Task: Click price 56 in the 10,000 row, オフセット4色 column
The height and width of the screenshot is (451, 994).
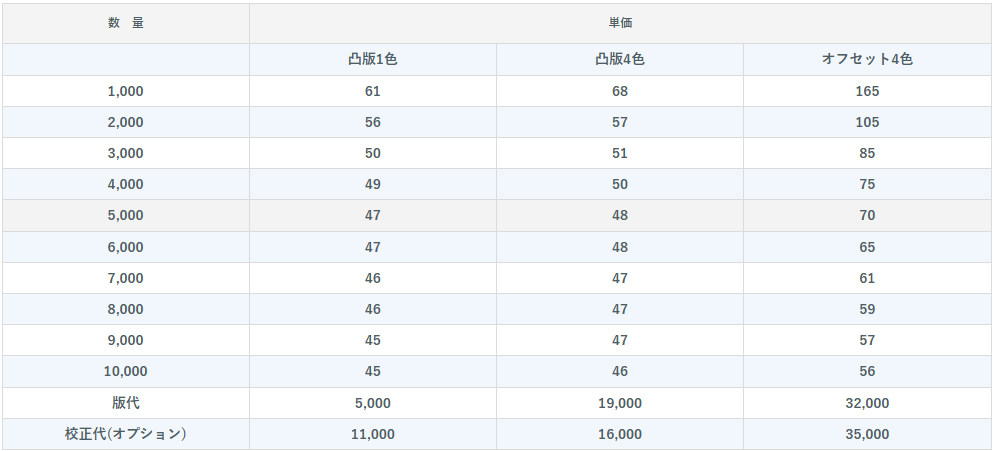Action: click(x=867, y=371)
